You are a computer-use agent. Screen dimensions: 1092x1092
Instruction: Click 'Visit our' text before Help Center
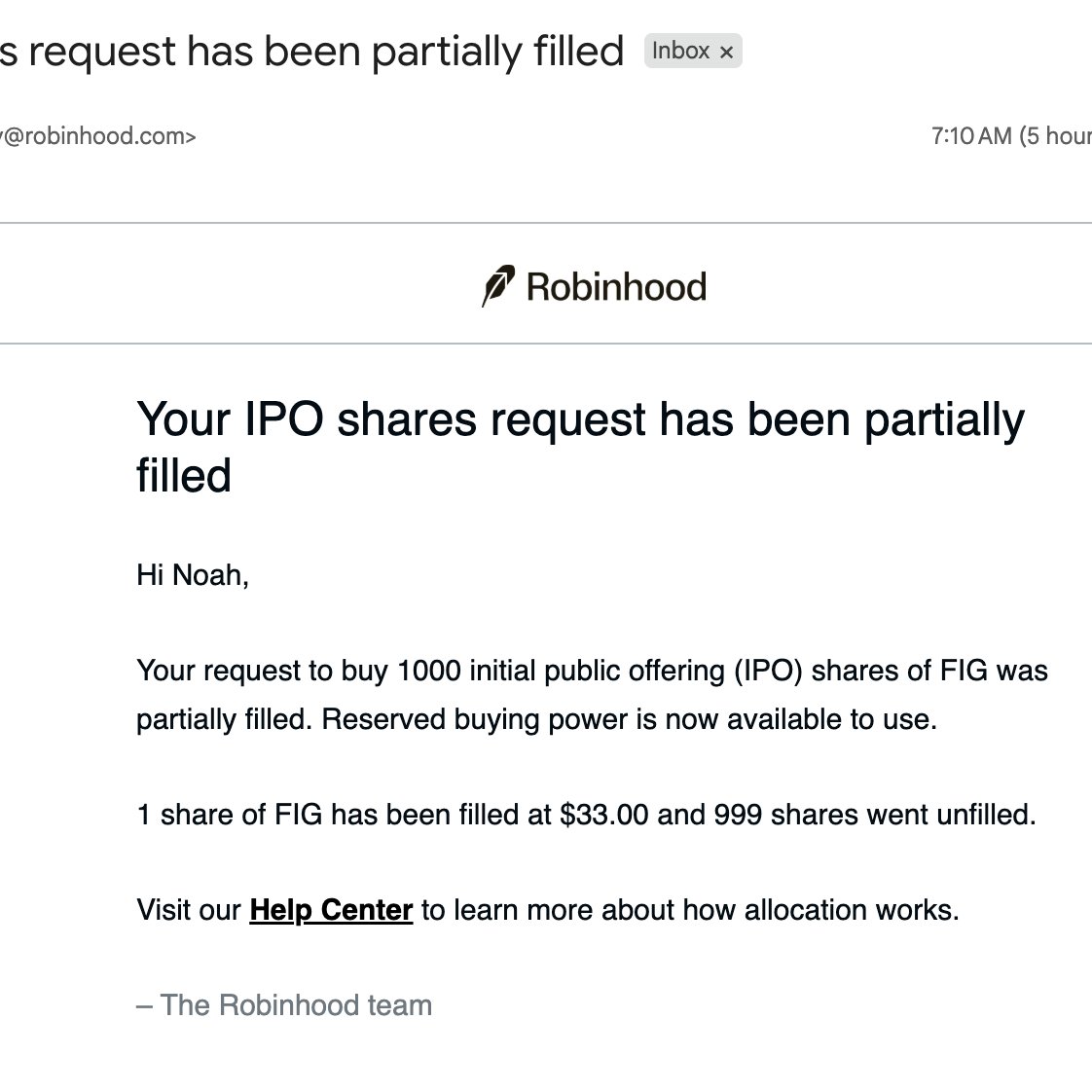[189, 910]
